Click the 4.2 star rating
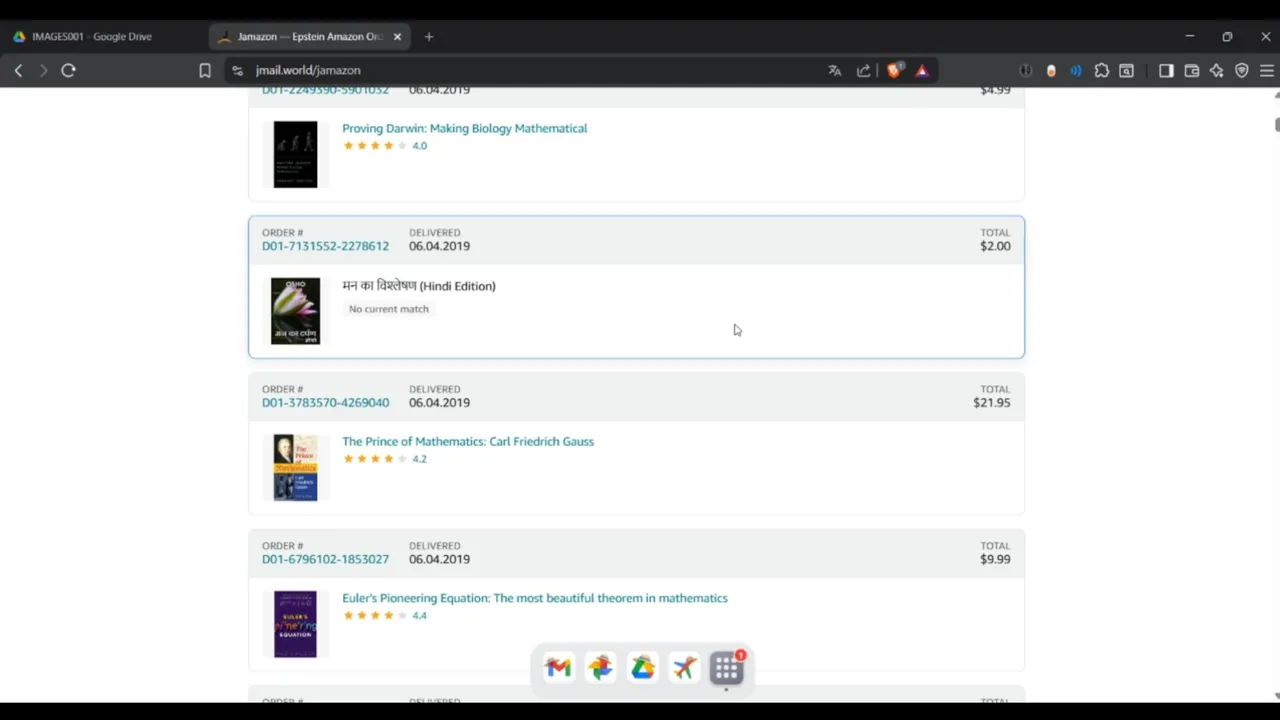The width and height of the screenshot is (1280, 720). (385, 459)
